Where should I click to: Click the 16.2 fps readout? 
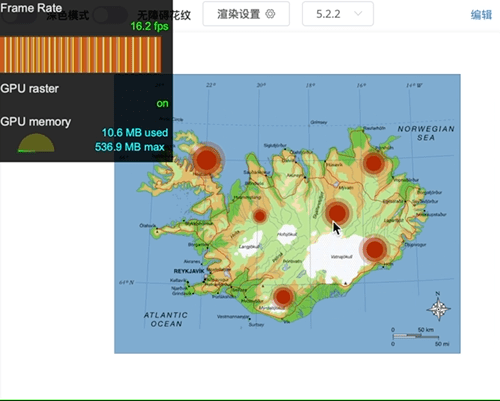[149, 26]
